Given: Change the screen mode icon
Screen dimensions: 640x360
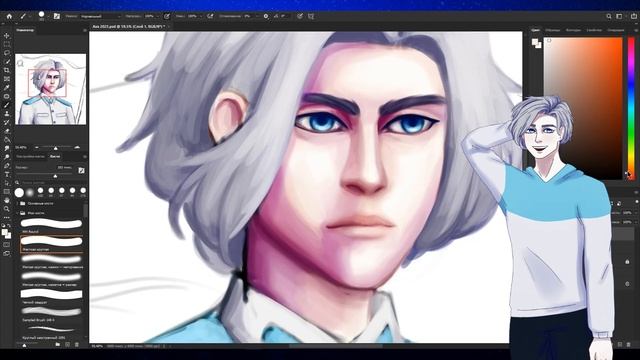Looking at the screenshot, I should (x=7, y=253).
